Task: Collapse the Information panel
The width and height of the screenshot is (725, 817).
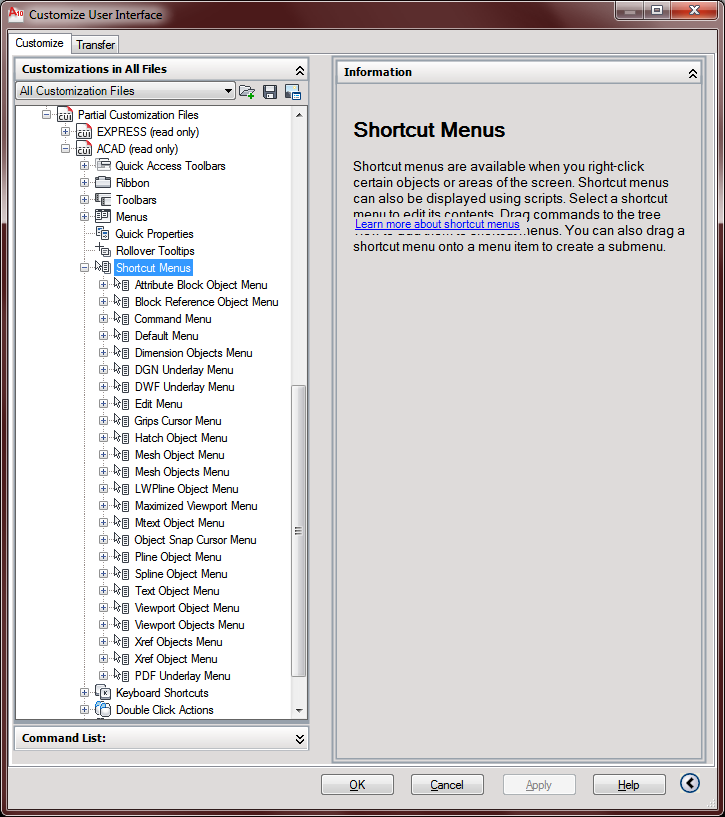Action: 693,73
